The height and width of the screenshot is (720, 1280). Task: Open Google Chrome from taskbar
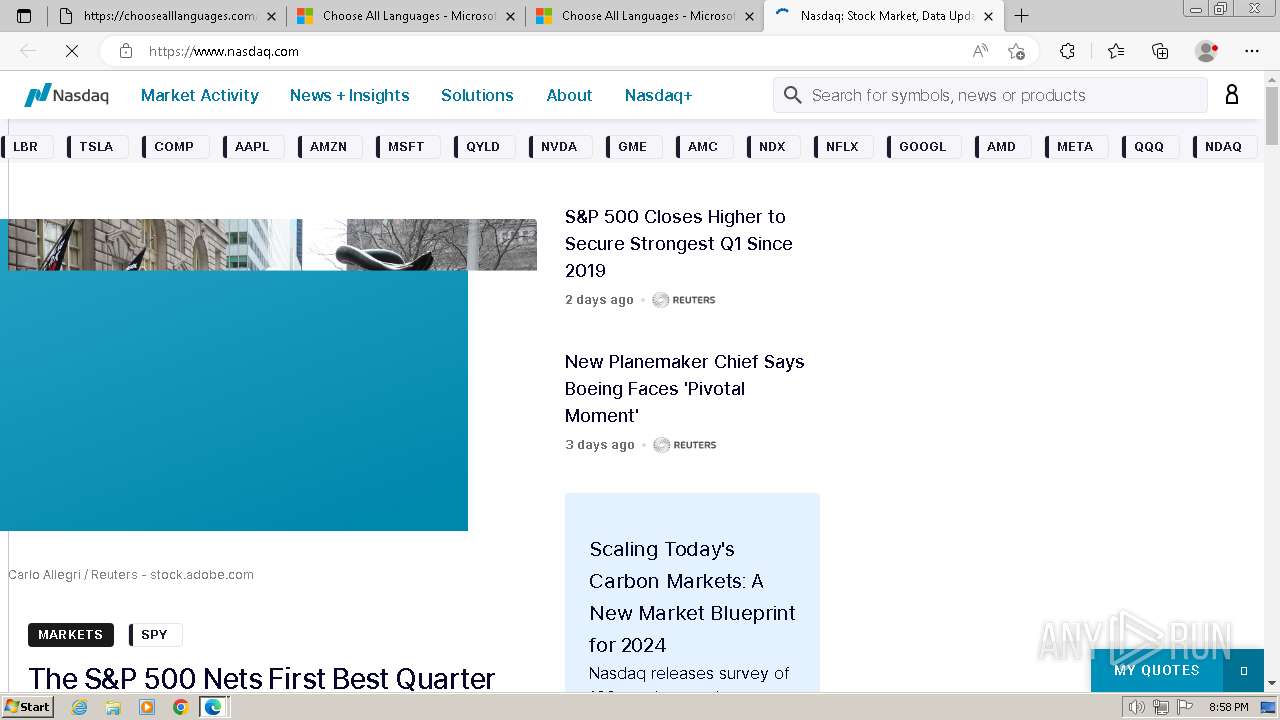180,707
